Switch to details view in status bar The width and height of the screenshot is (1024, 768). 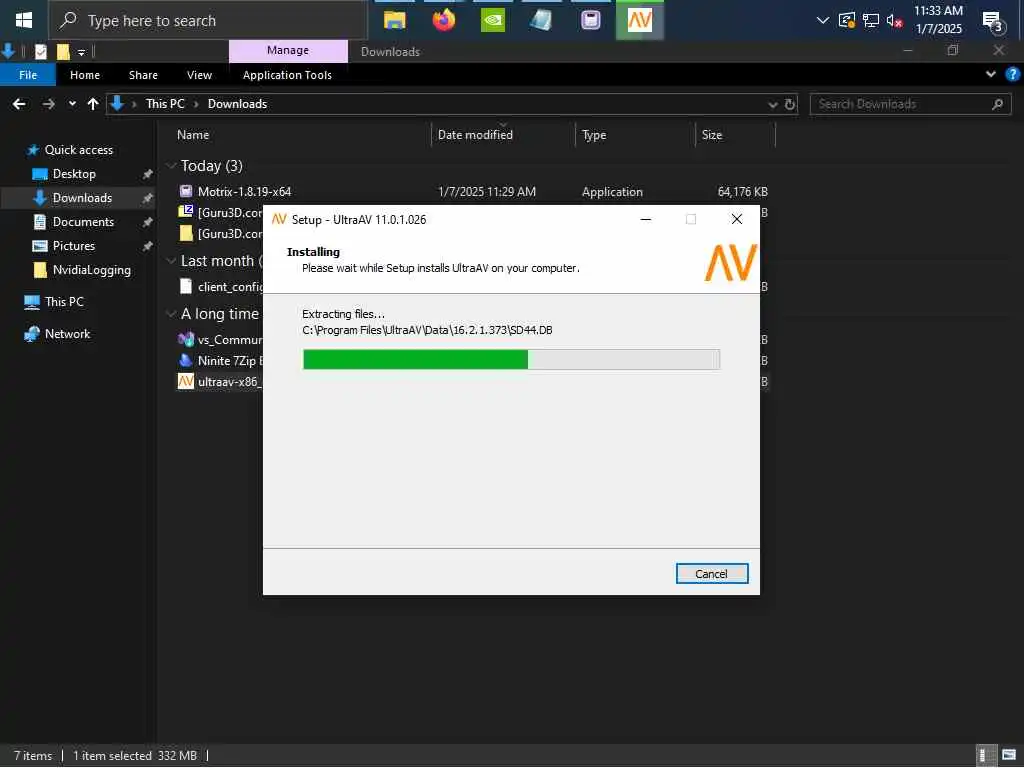point(985,756)
